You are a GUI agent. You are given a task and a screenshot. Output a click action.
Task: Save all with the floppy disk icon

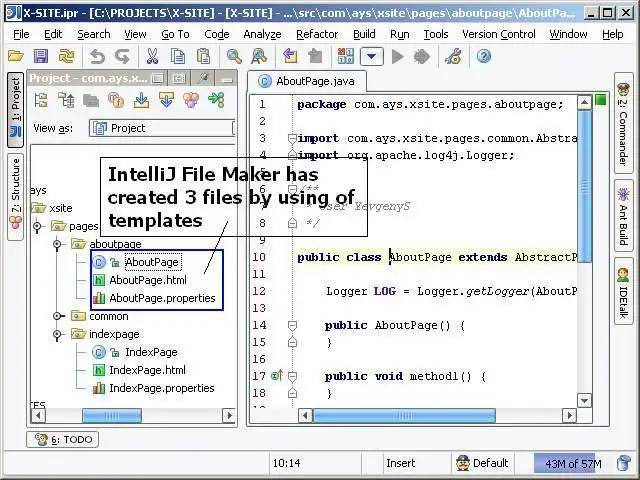click(x=40, y=56)
